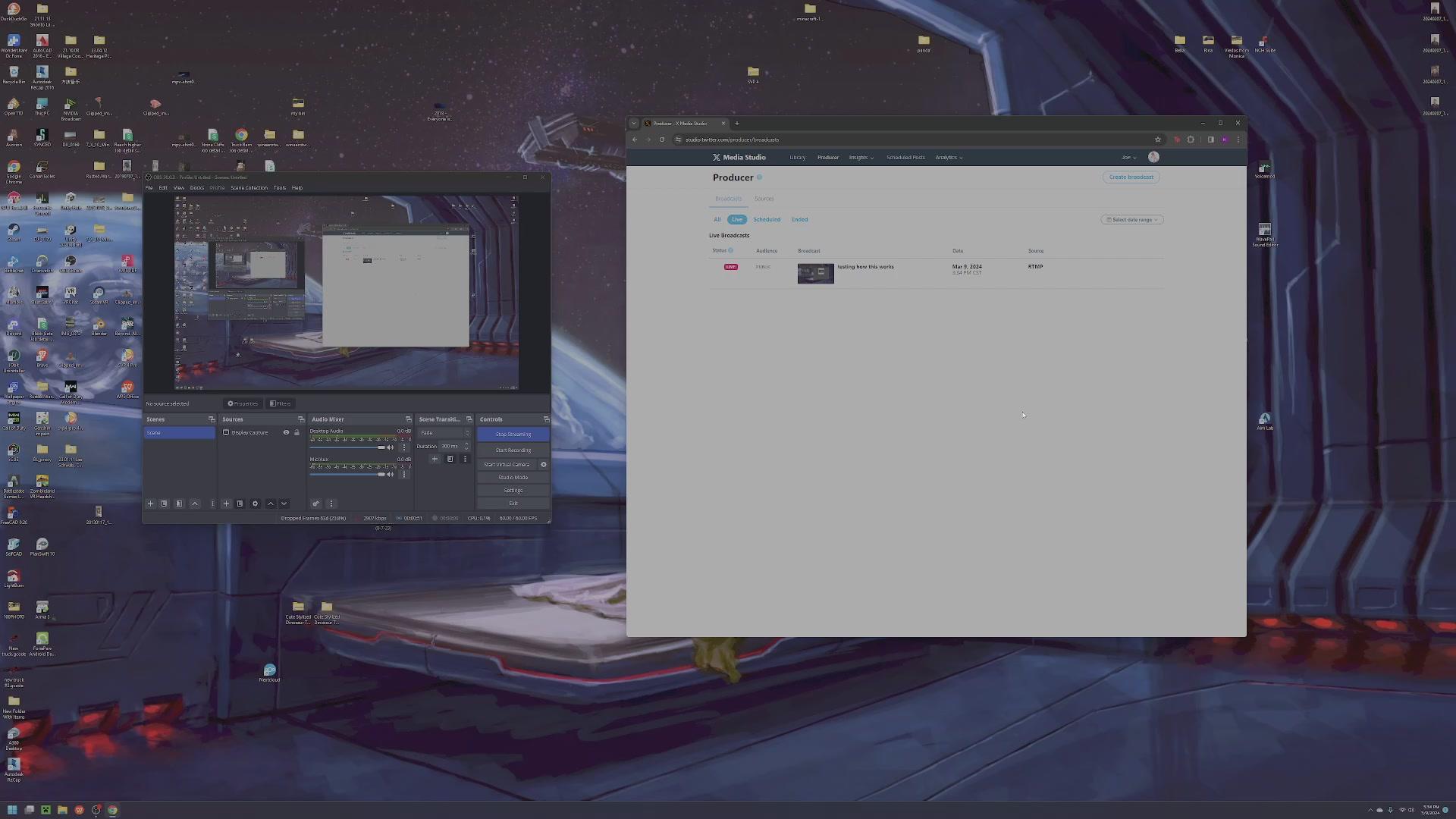Open Chrome extensions puzzle icon
This screenshot has width=1456, height=819.
point(1191,140)
